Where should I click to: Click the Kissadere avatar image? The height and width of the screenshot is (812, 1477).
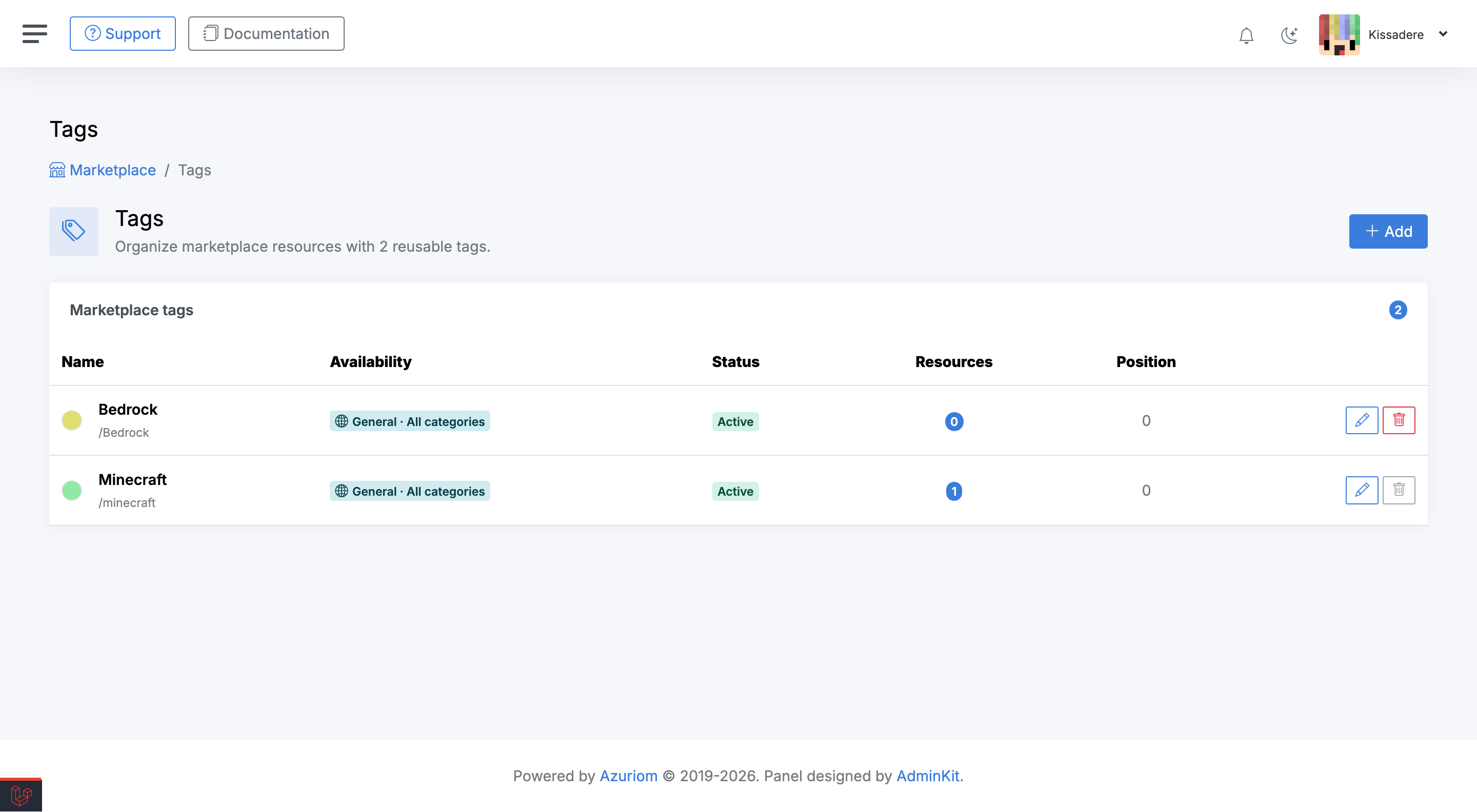pyautogui.click(x=1339, y=34)
